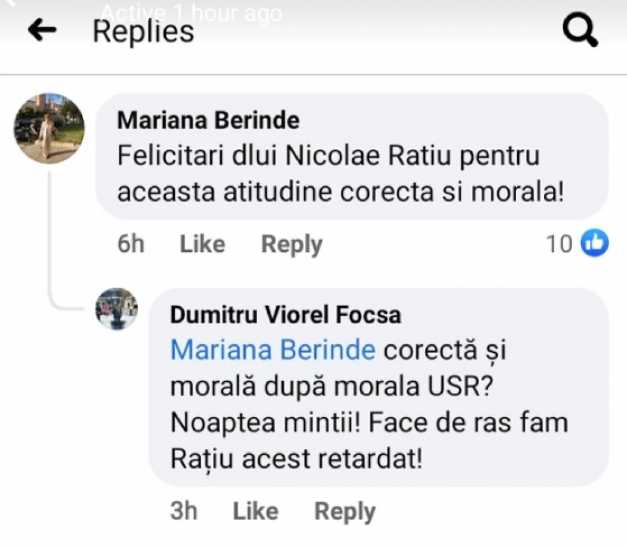Like Mariana Berinde's comment
Image resolution: width=627 pixels, height=548 pixels.
pyautogui.click(x=202, y=244)
